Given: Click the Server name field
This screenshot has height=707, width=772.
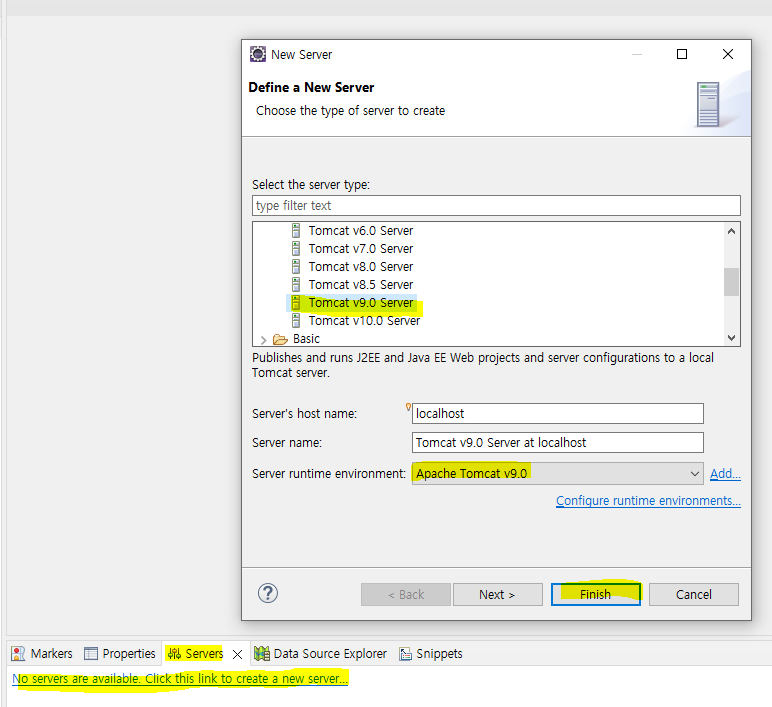Looking at the screenshot, I should [557, 443].
